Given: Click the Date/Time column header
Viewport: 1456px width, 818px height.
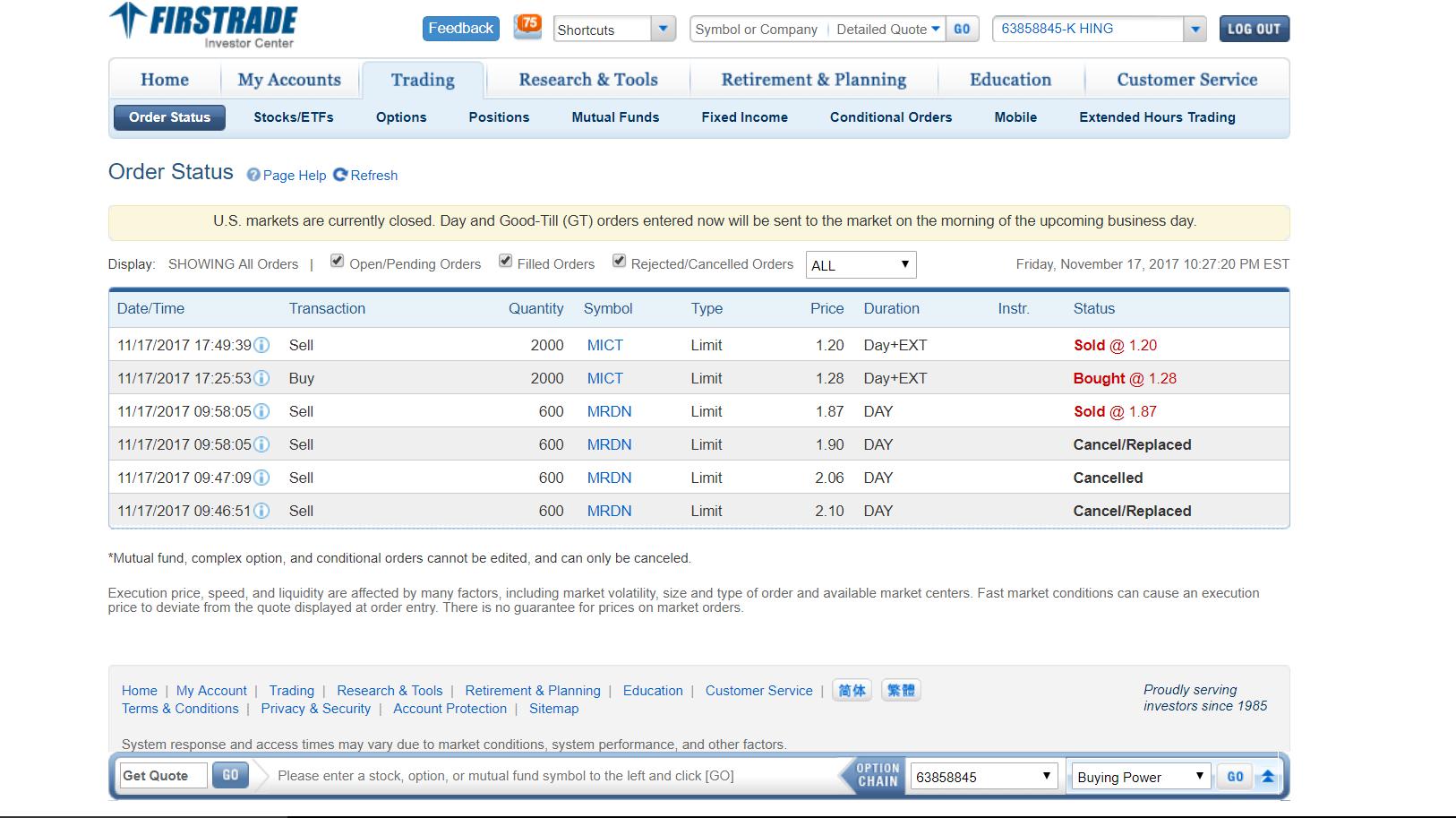Looking at the screenshot, I should click(150, 308).
